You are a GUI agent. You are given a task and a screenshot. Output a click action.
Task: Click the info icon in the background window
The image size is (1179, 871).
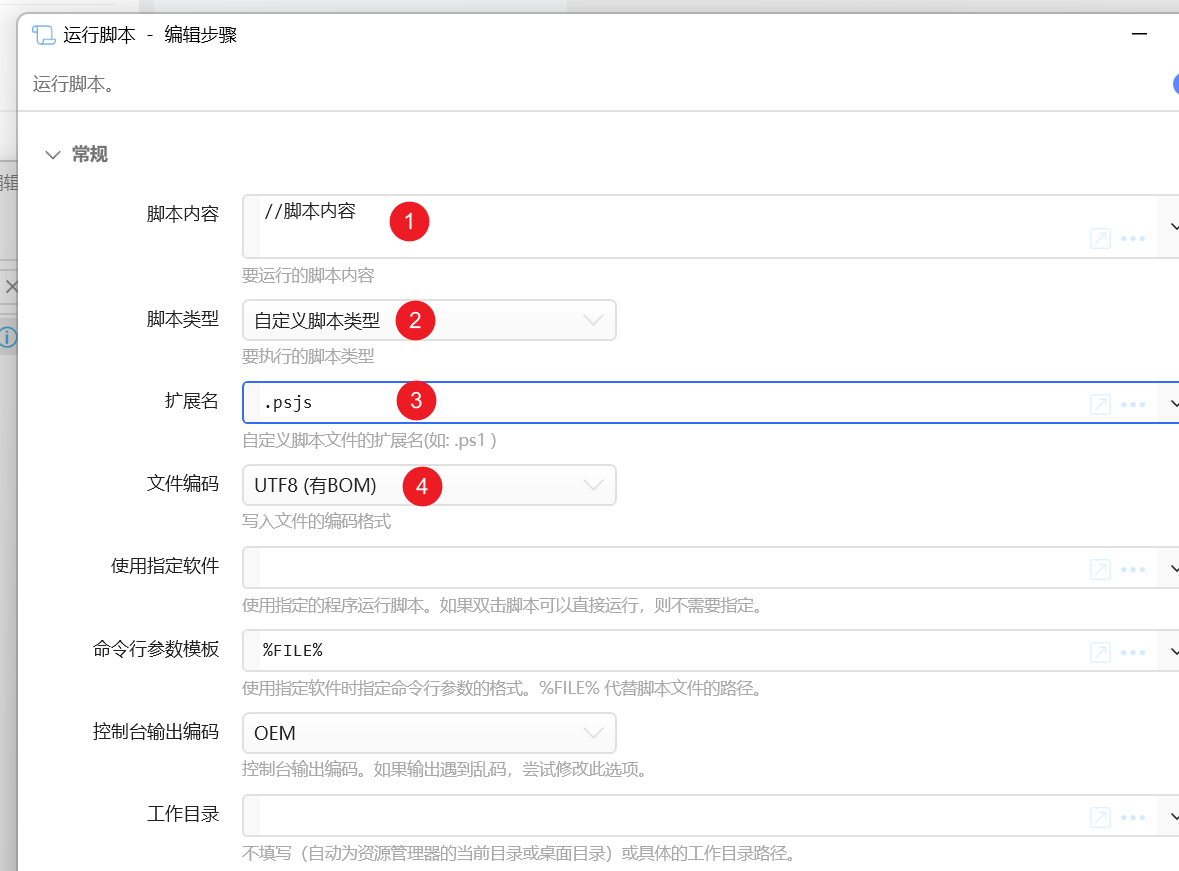(x=8, y=337)
